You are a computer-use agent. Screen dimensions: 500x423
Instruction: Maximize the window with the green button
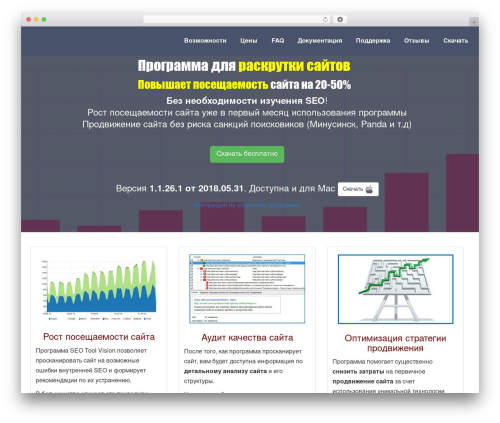(44, 19)
